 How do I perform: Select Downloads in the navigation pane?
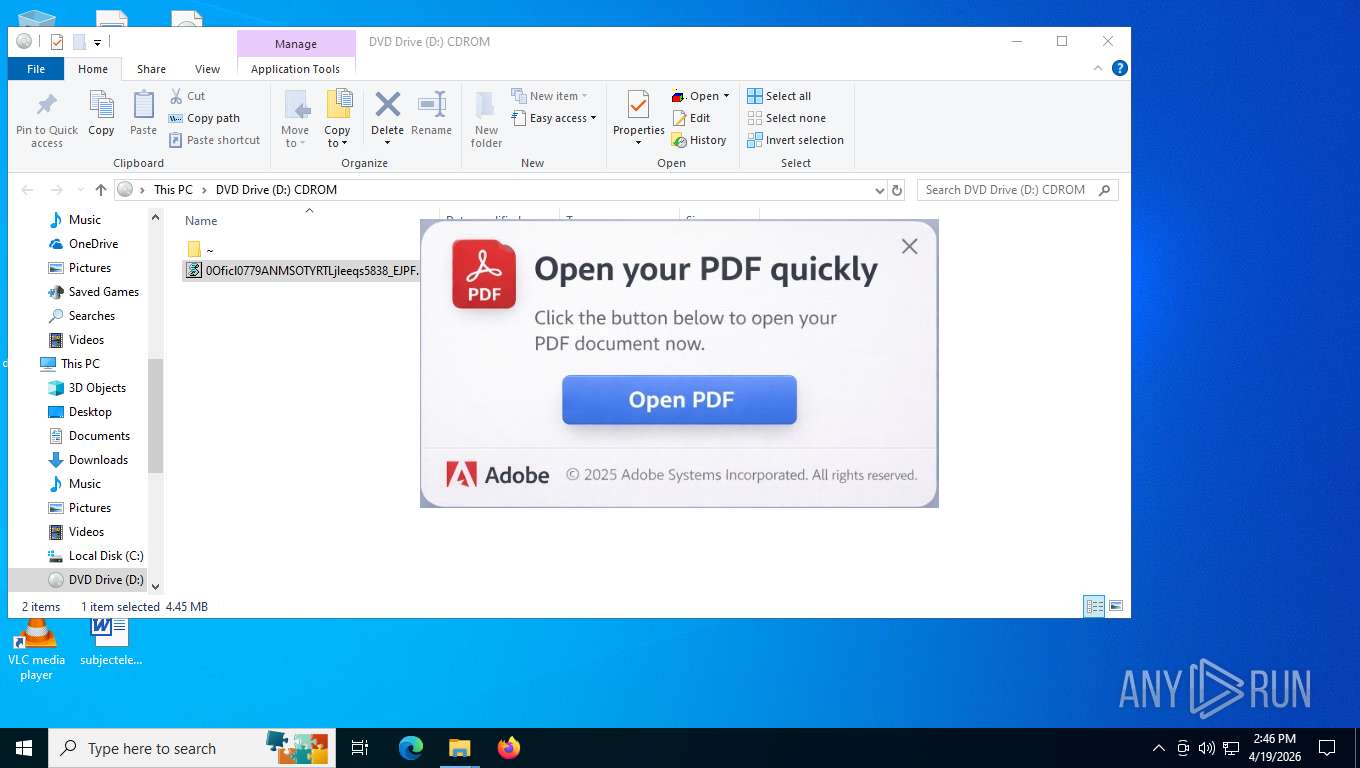point(98,460)
